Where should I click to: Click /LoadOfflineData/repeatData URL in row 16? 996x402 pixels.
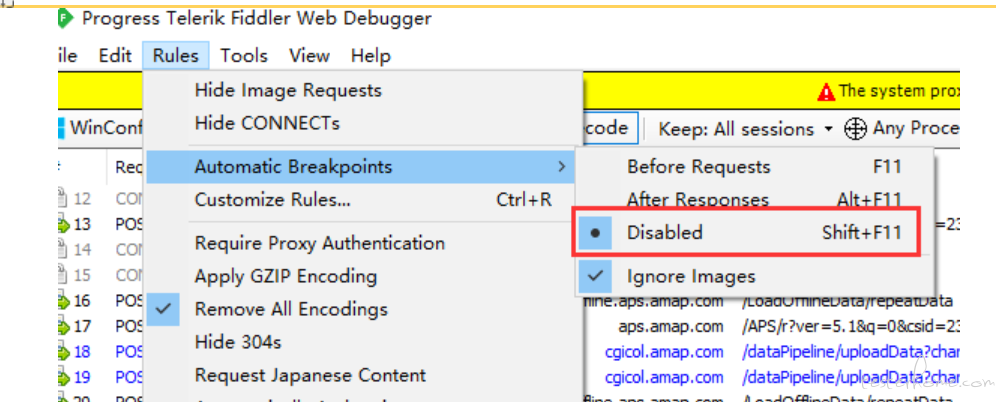(x=847, y=300)
